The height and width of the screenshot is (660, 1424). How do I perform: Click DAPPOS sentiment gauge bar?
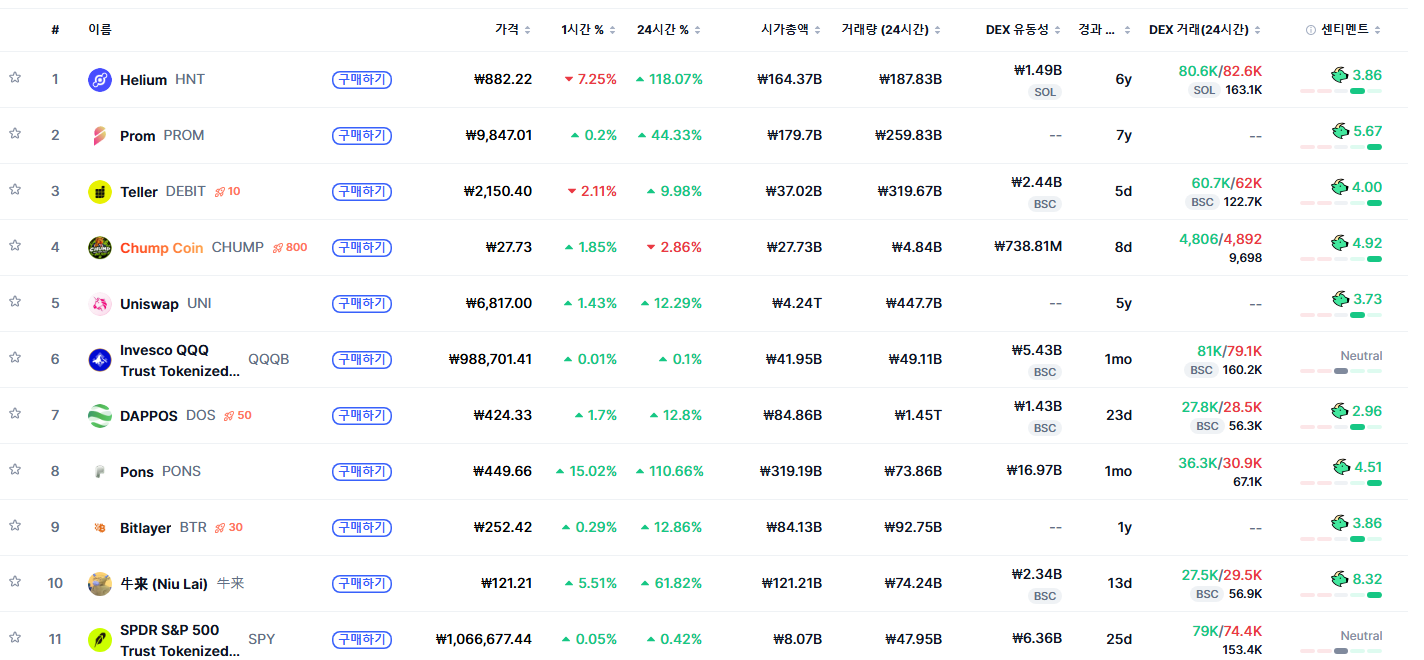(1341, 427)
